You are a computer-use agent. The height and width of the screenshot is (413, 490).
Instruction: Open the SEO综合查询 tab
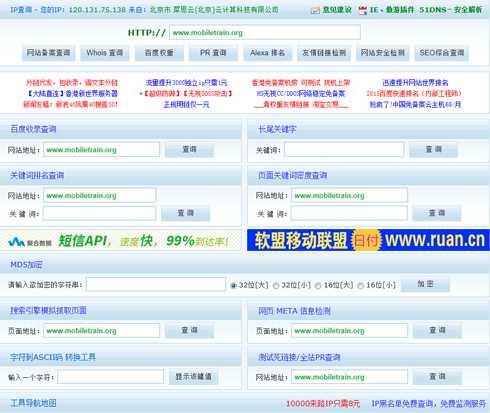click(x=442, y=53)
